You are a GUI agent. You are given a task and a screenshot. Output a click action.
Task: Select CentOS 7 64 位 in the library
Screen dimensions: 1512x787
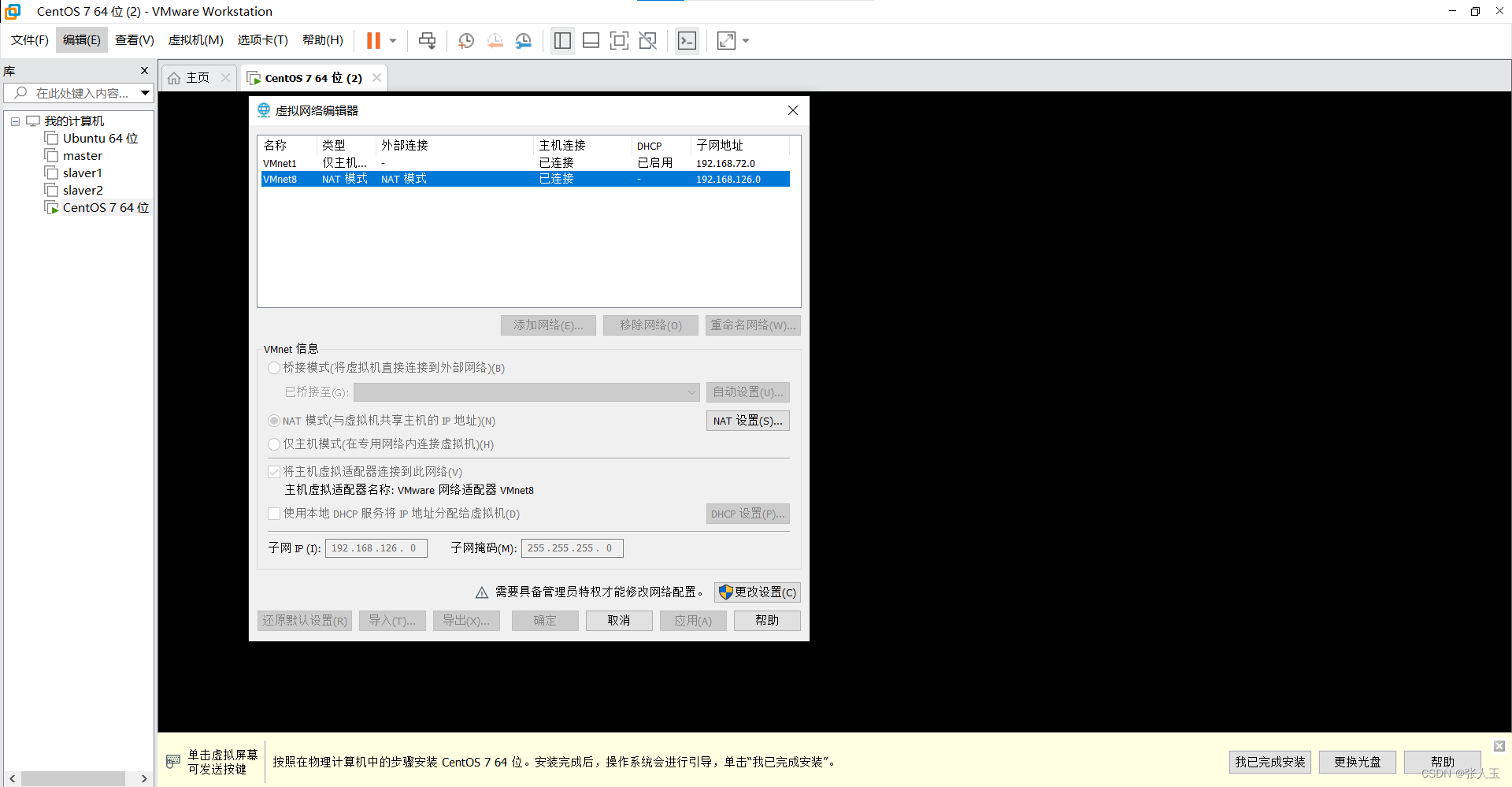coord(106,208)
